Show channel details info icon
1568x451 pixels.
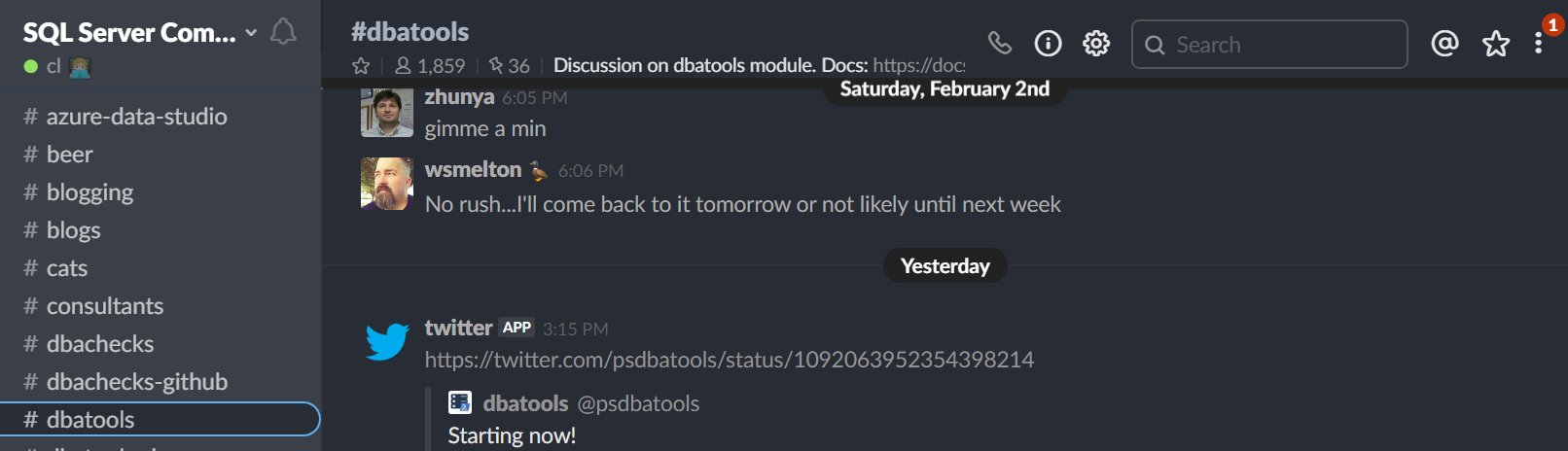pyautogui.click(x=1048, y=43)
